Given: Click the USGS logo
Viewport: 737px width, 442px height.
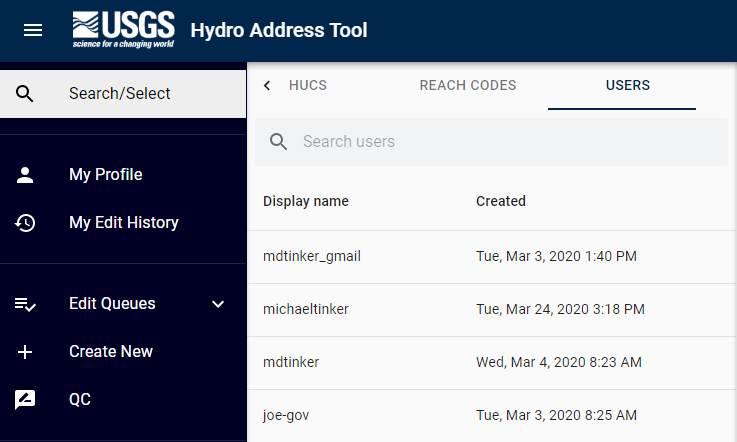Looking at the screenshot, I should 123,30.
